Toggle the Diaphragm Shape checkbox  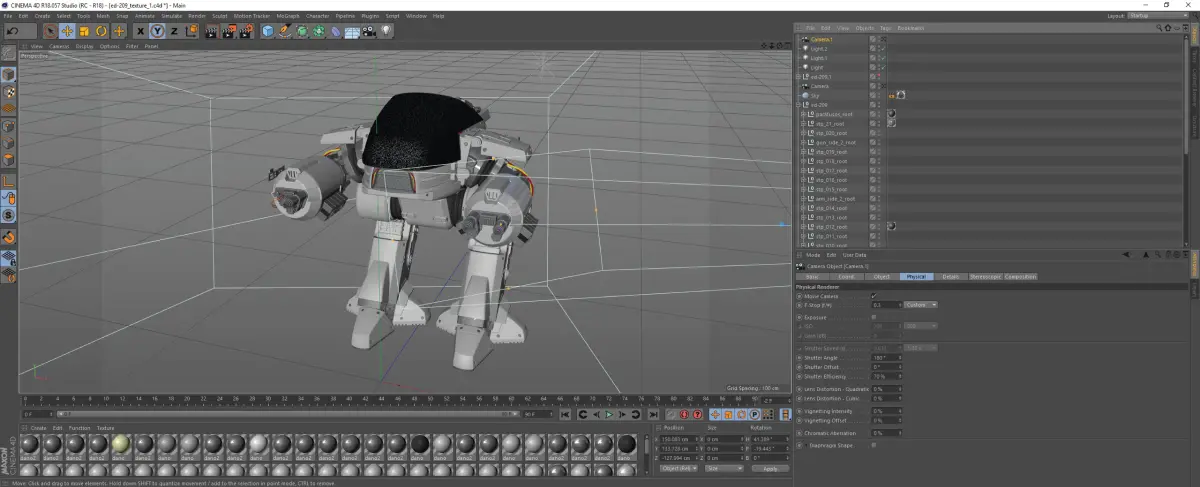[873, 445]
